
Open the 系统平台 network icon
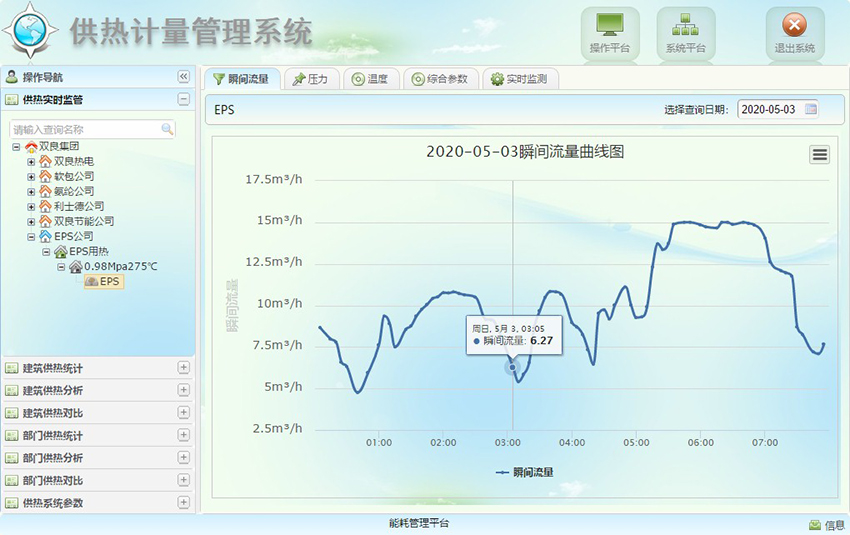point(685,27)
